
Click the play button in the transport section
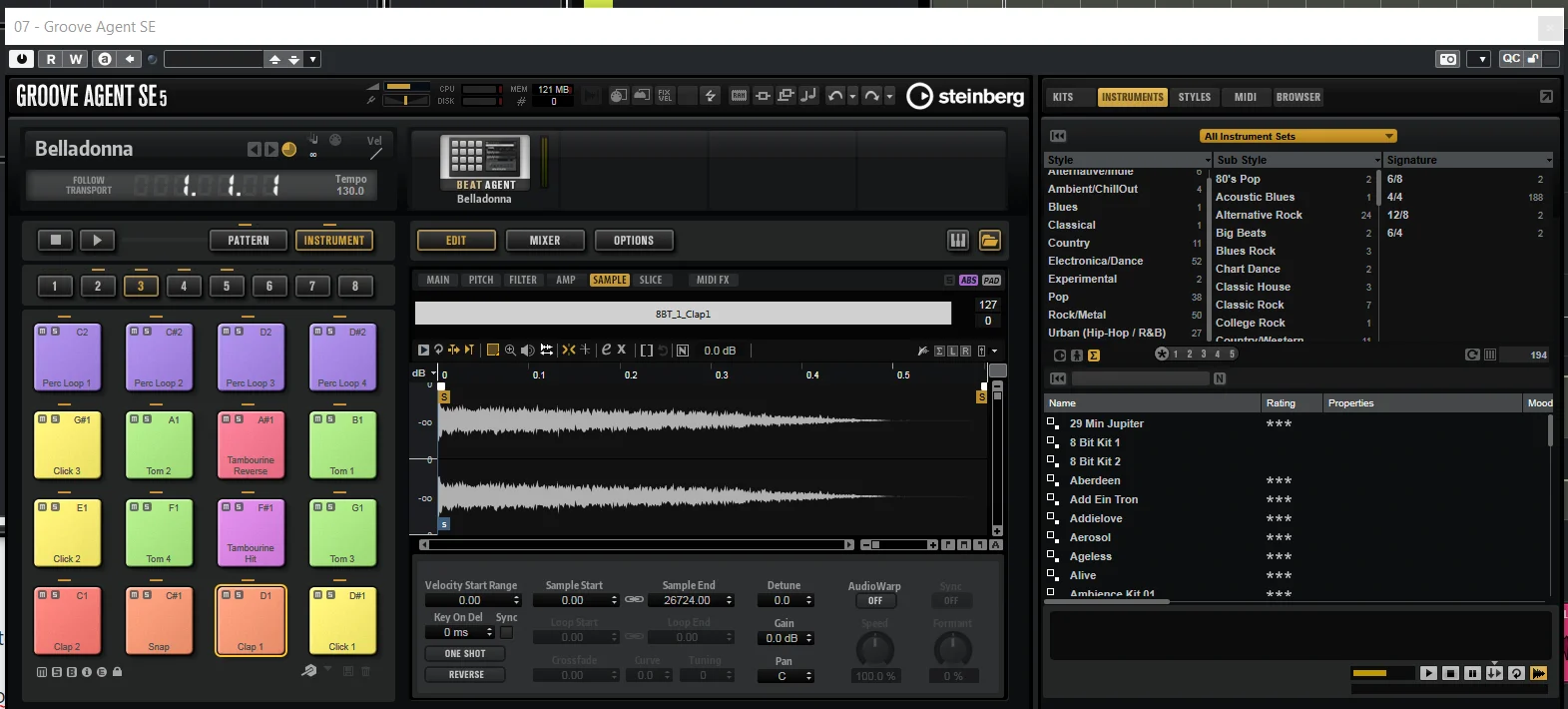97,240
